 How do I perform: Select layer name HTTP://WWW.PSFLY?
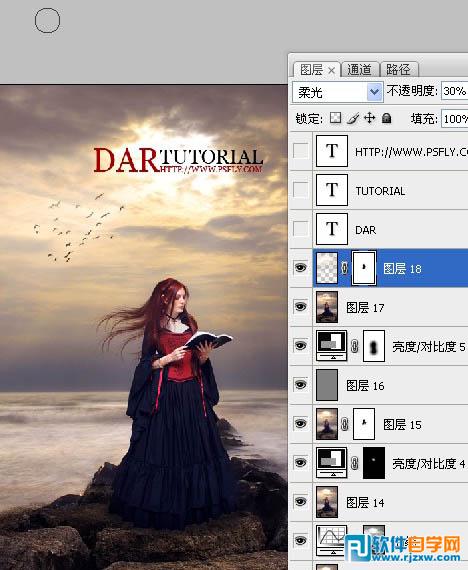pyautogui.click(x=411, y=152)
